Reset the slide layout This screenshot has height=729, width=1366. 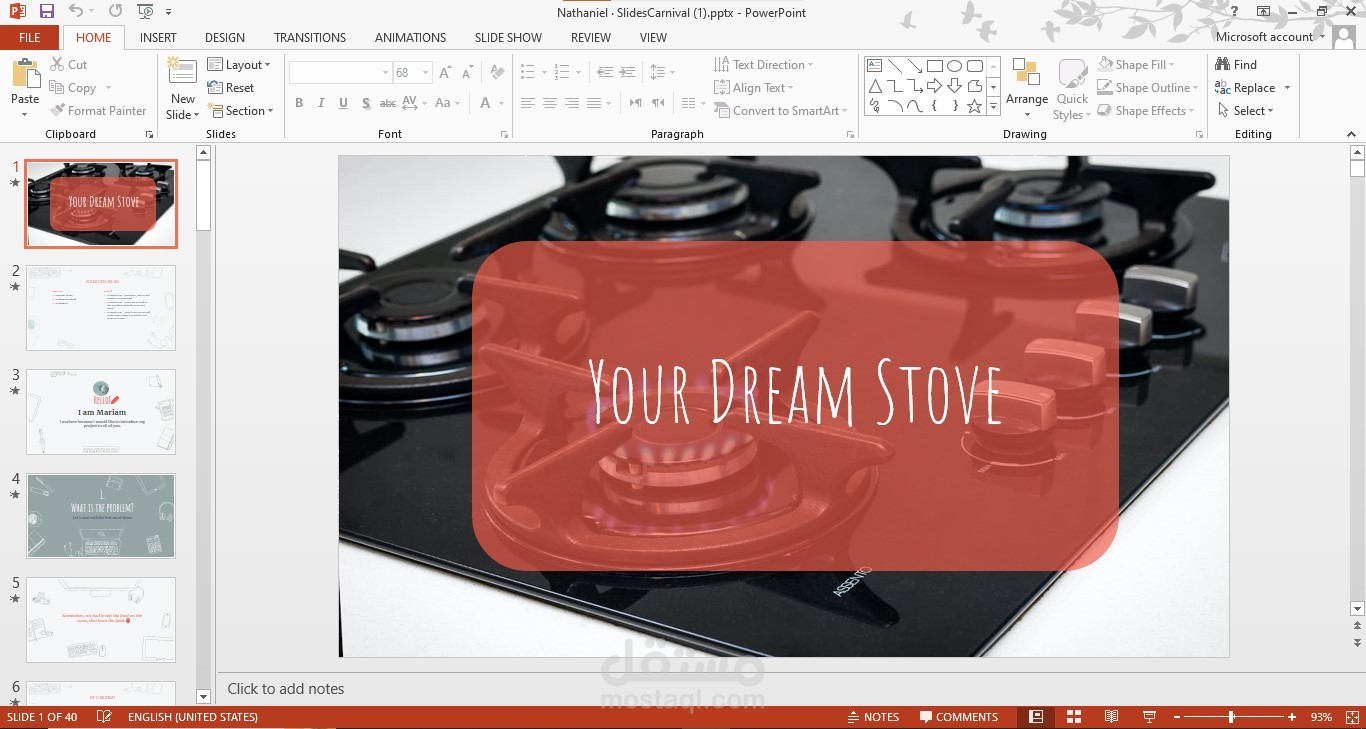pos(231,88)
